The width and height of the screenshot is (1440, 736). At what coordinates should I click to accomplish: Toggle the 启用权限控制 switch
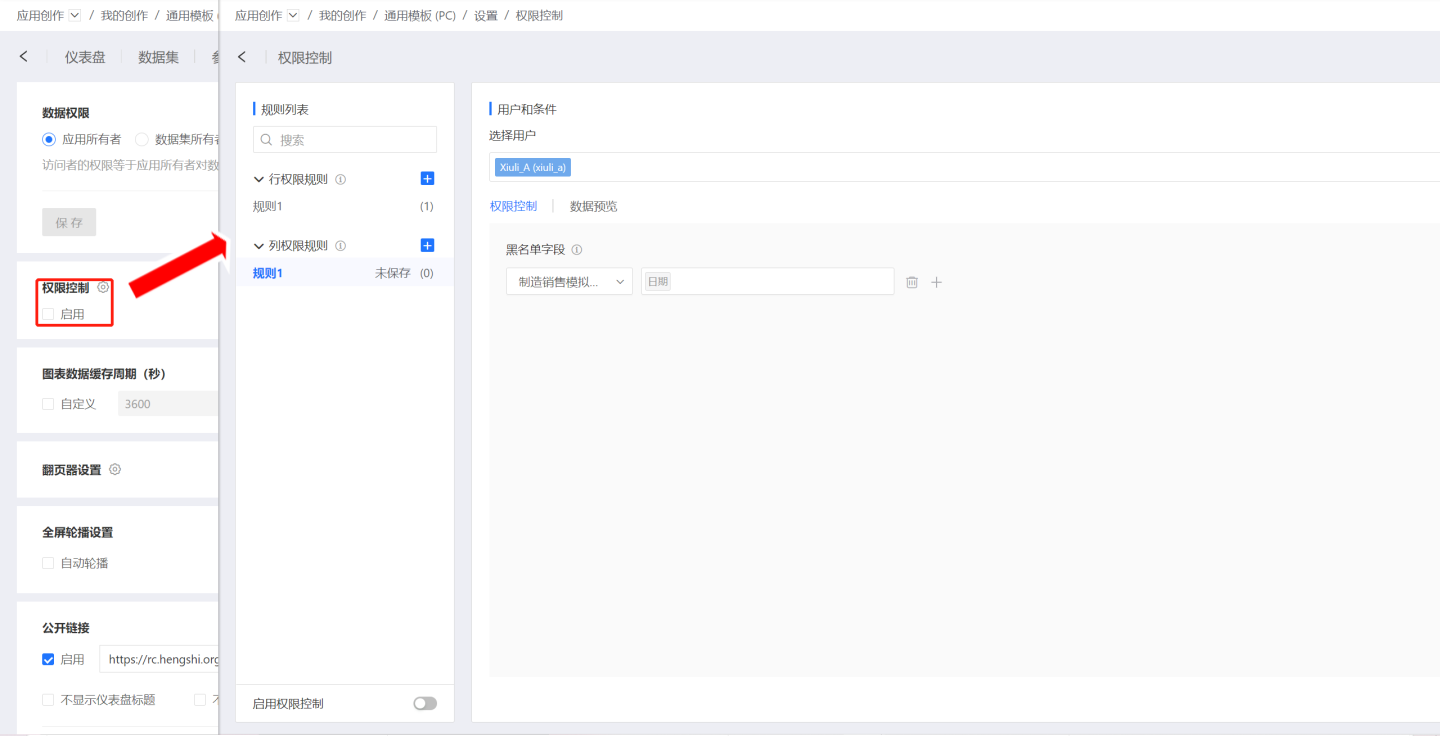425,704
